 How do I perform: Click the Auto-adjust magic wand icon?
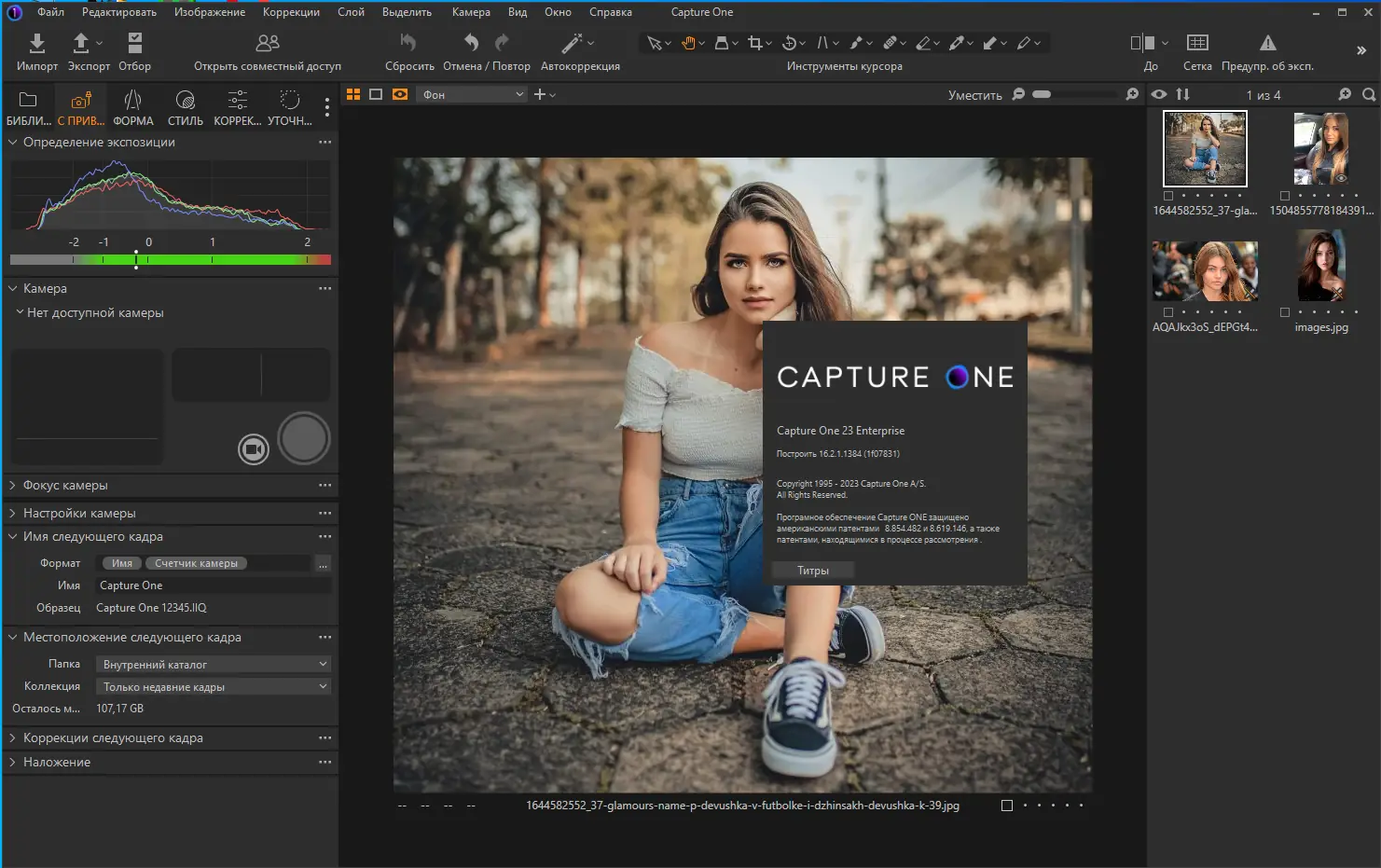pyautogui.click(x=572, y=43)
